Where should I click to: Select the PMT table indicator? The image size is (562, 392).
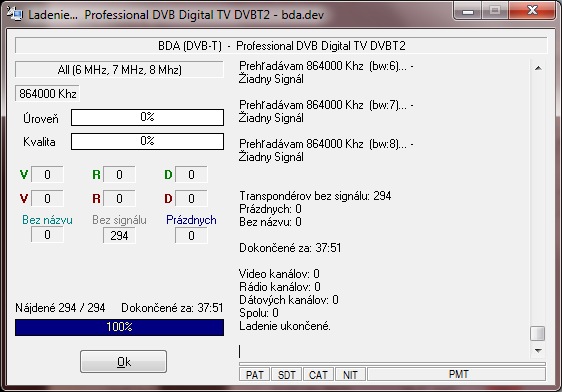(x=457, y=374)
